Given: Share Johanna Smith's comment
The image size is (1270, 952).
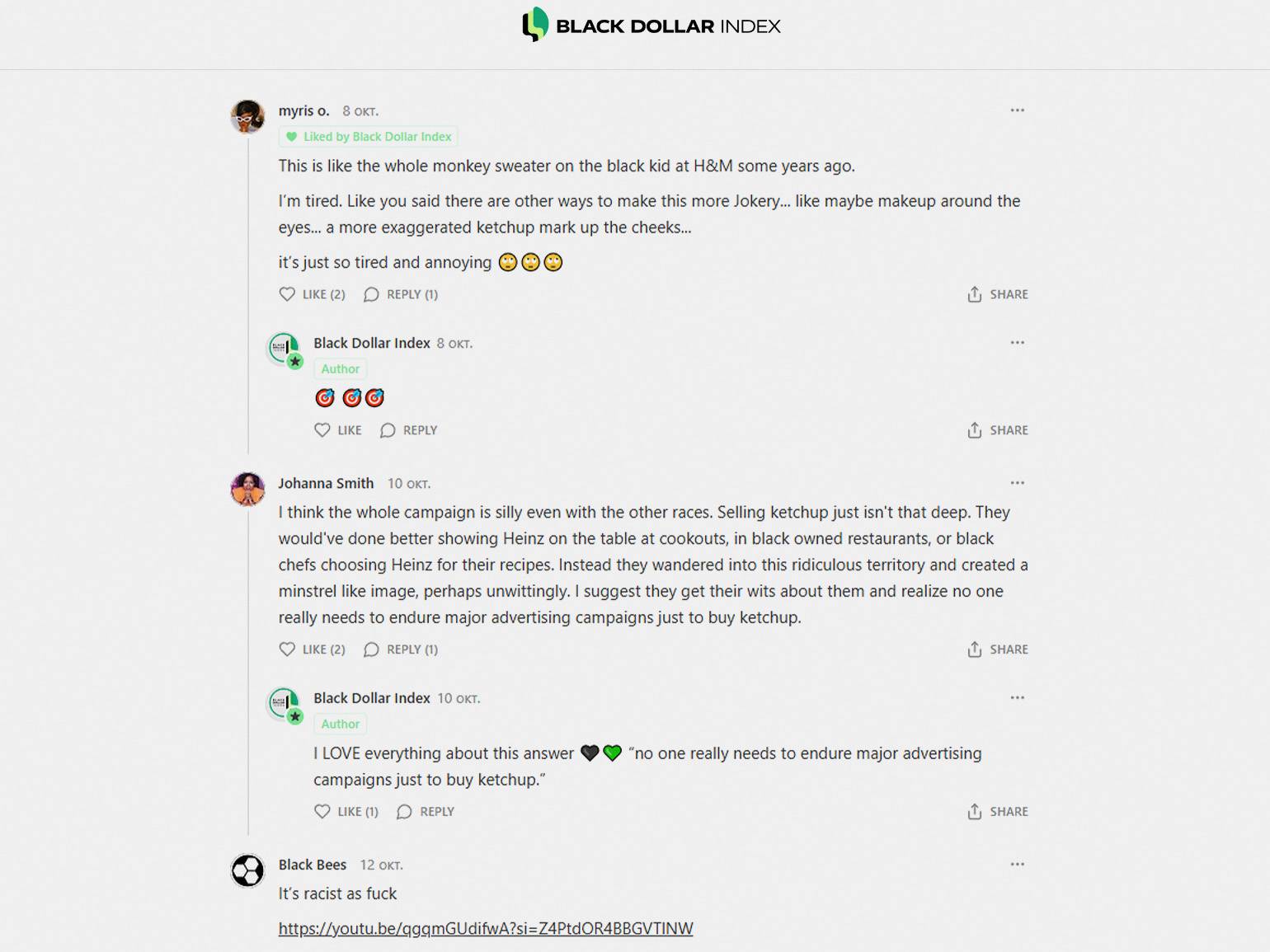Looking at the screenshot, I should coord(997,650).
